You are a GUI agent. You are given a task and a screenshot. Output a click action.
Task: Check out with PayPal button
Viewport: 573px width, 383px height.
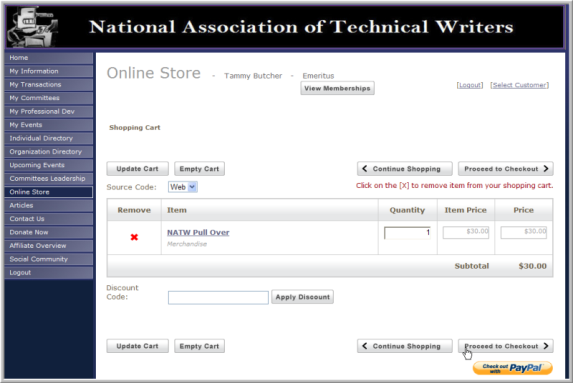[513, 368]
